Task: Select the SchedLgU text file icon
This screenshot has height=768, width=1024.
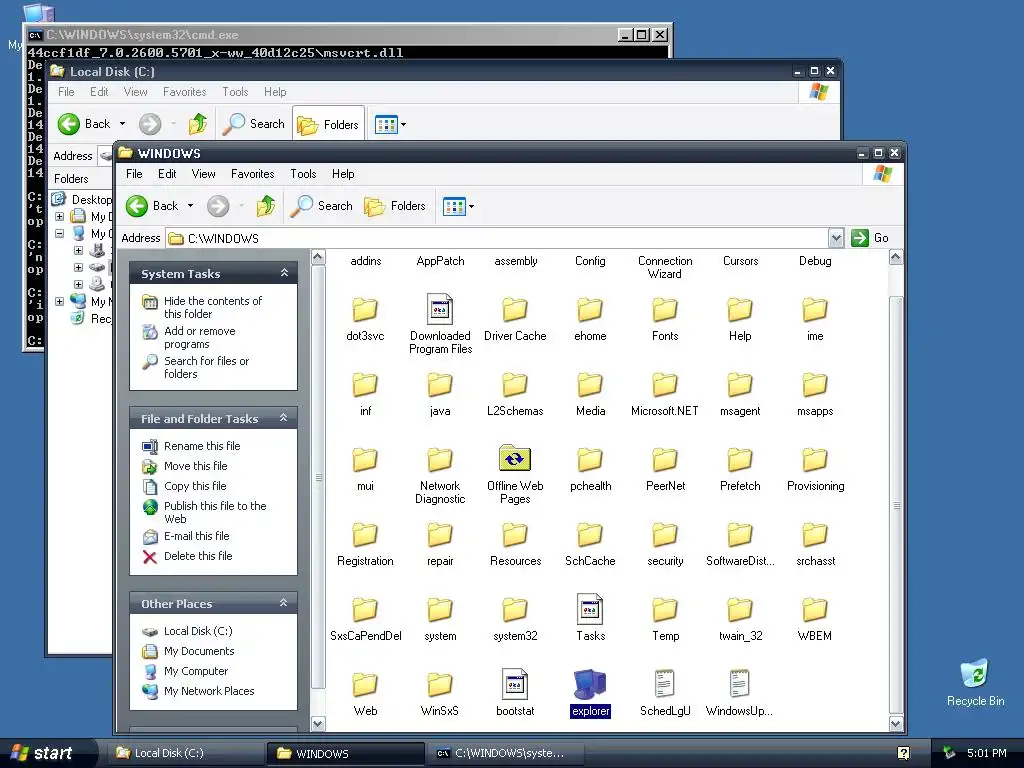Action: [665, 684]
